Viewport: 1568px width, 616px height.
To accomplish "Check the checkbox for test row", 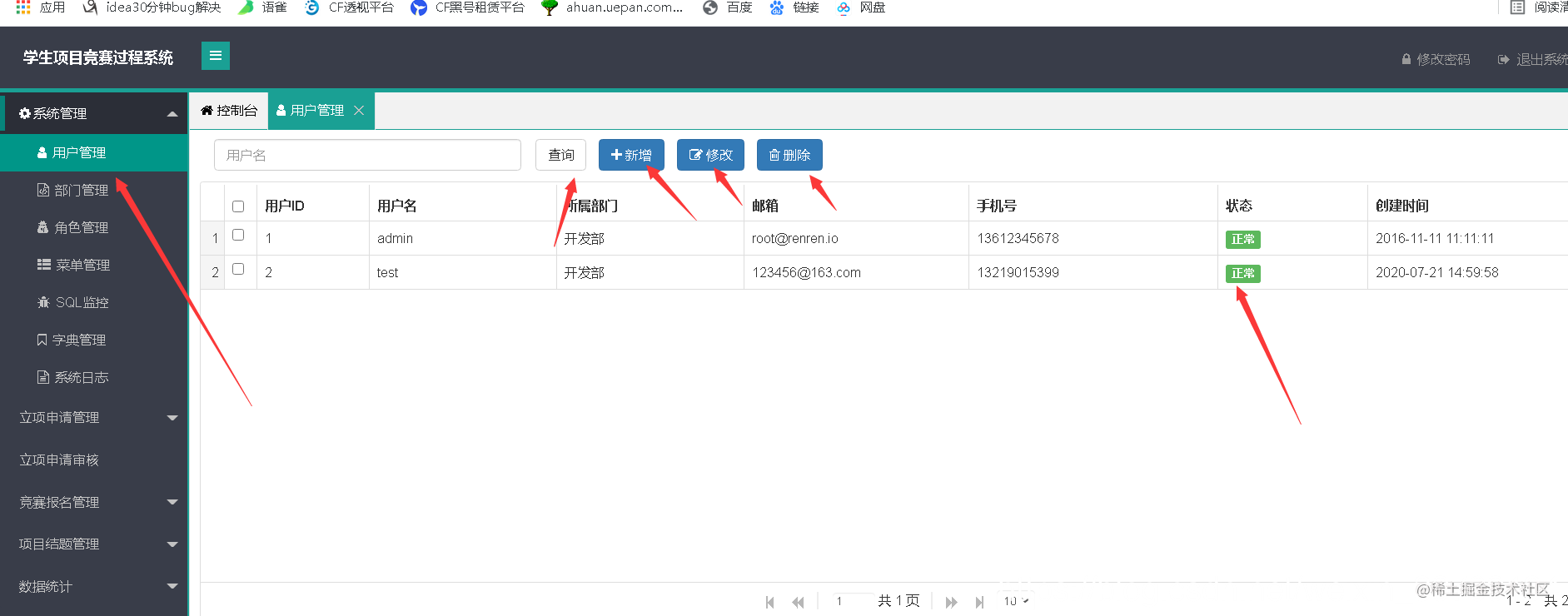I will click(238, 269).
